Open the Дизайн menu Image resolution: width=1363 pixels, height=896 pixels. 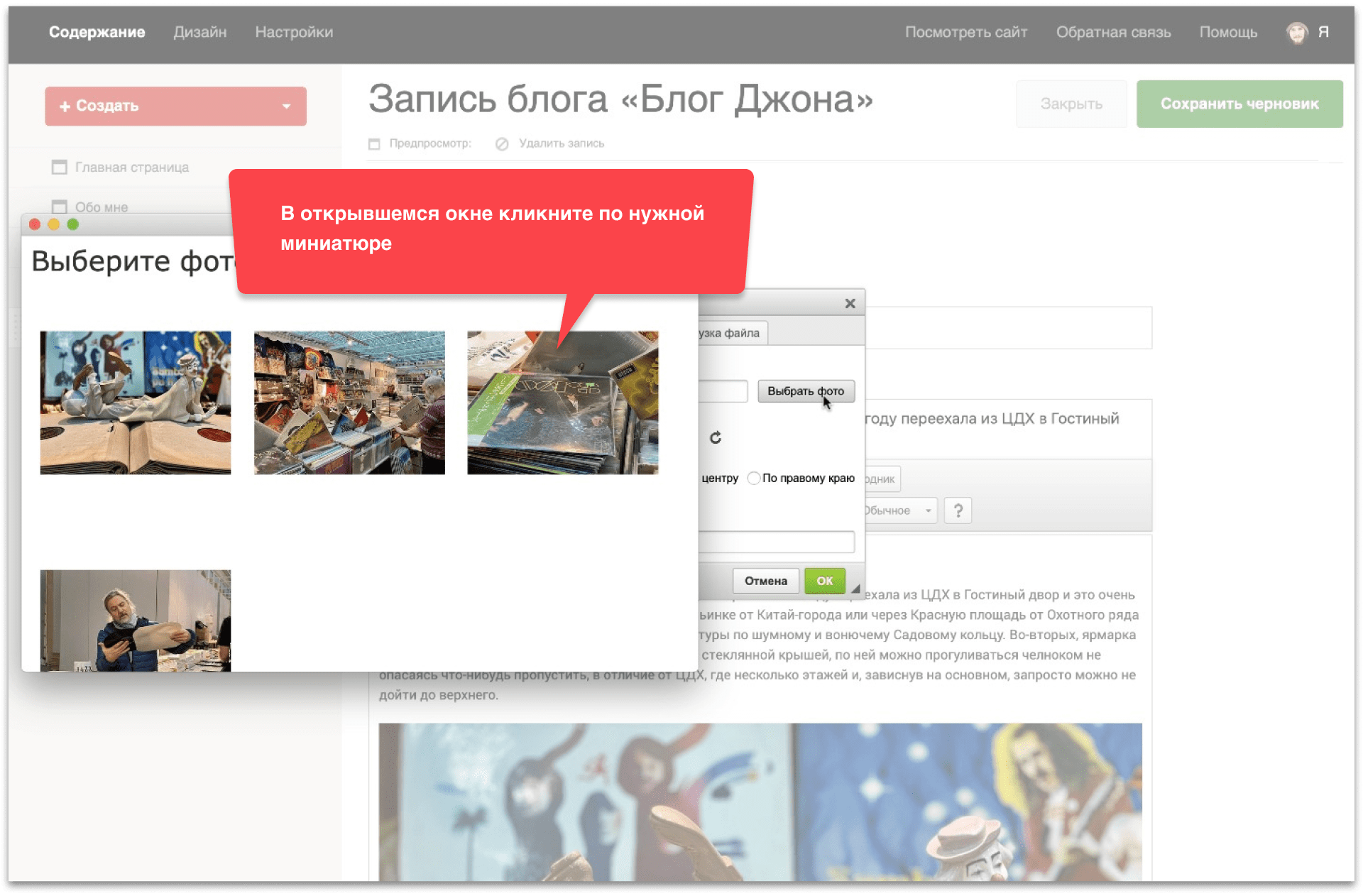click(199, 33)
